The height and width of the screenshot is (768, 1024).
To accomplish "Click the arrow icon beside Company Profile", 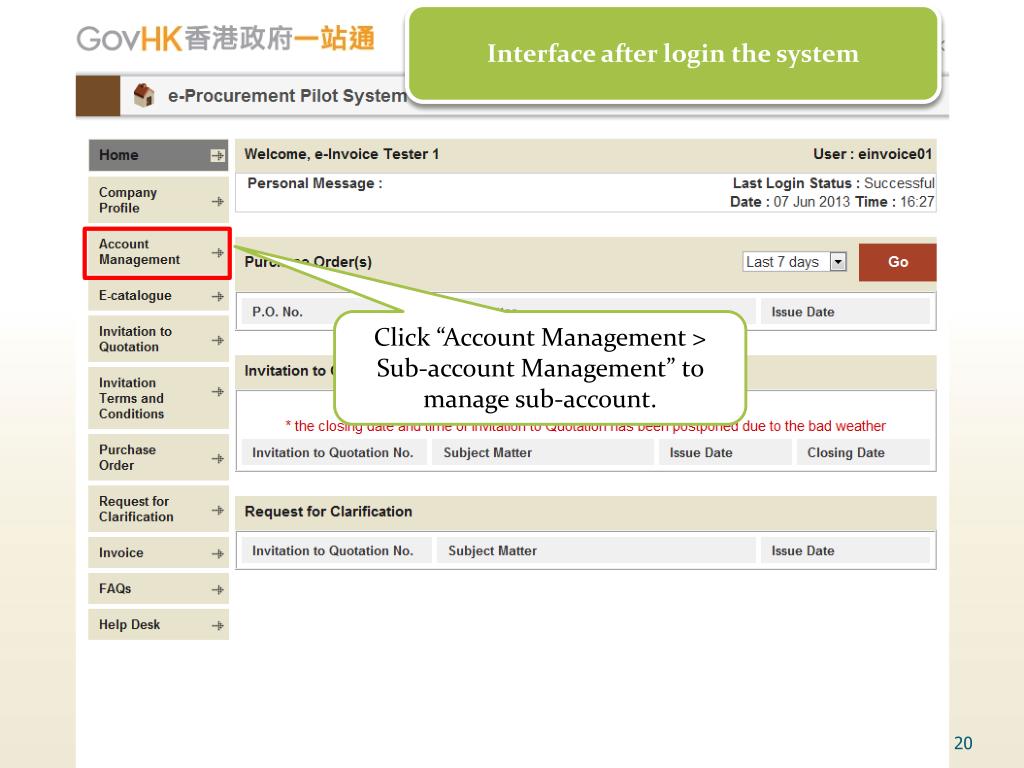I will [217, 201].
